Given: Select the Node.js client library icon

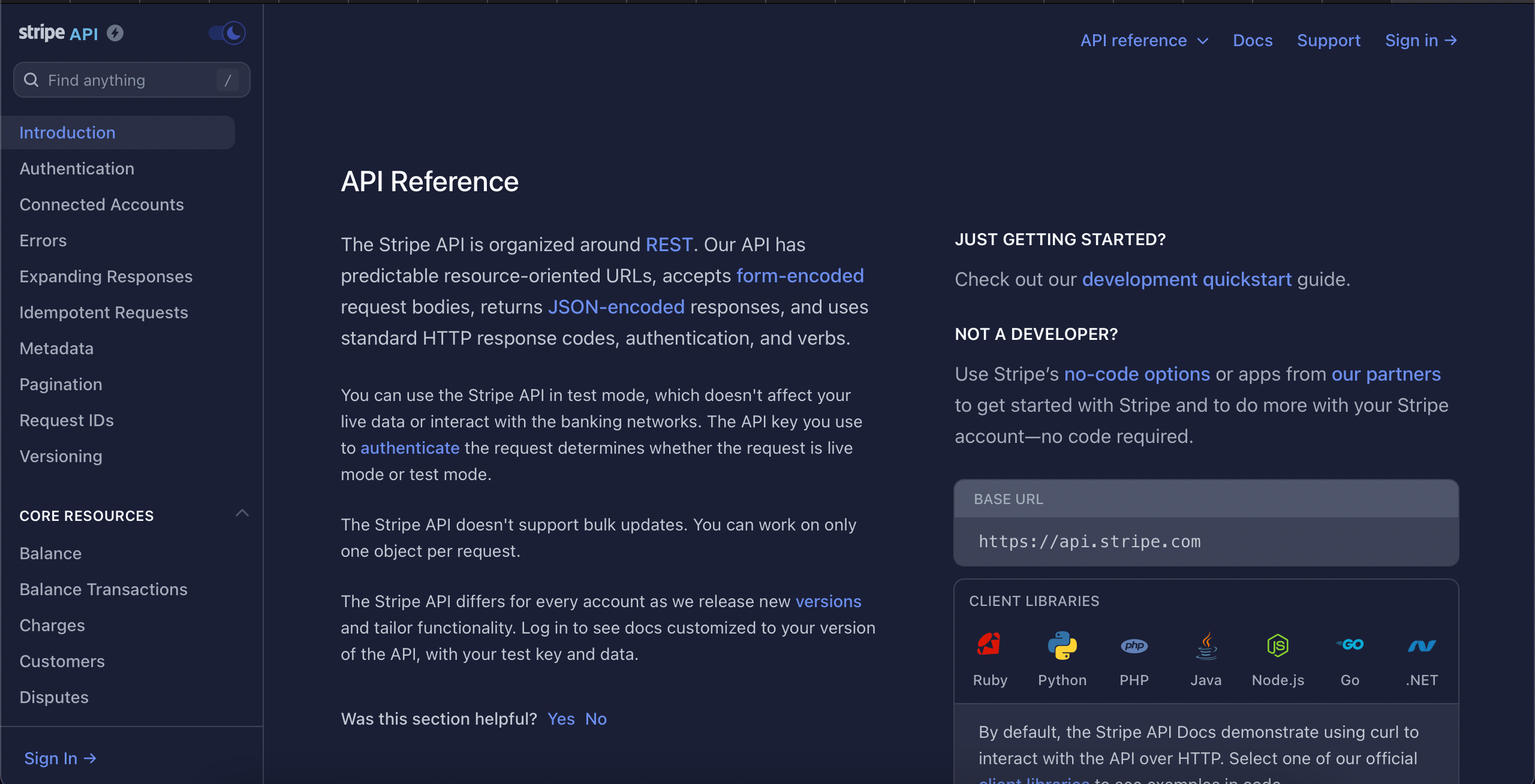Looking at the screenshot, I should 1278,646.
